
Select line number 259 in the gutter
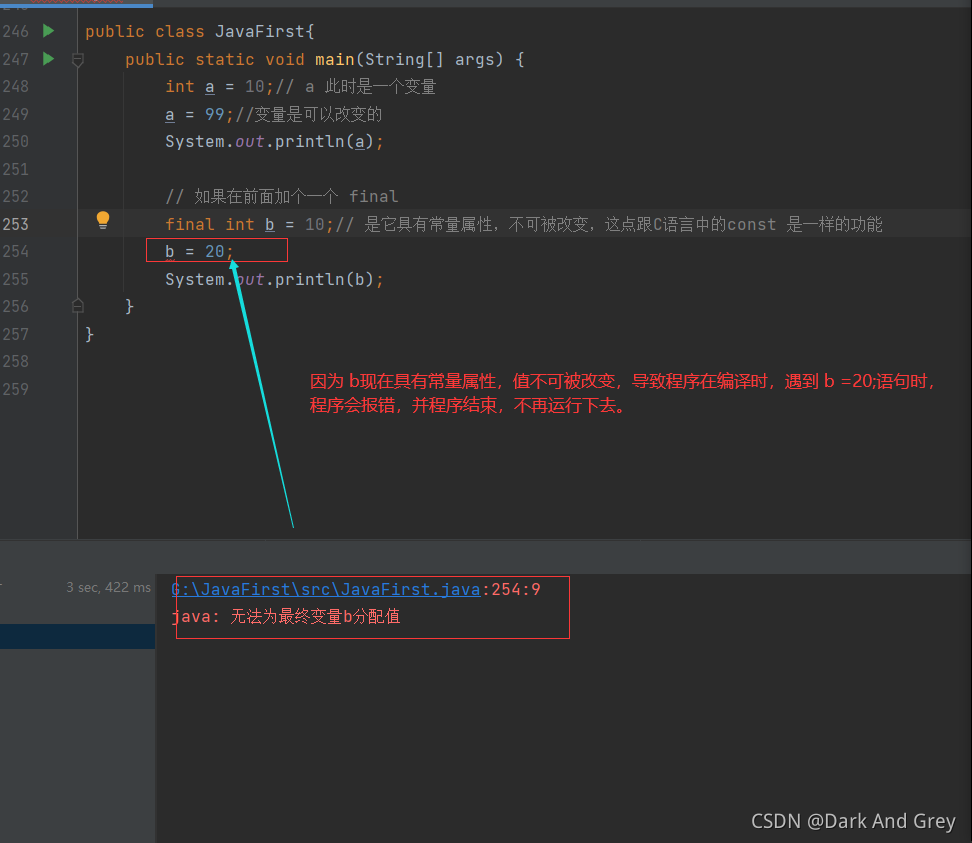15,389
